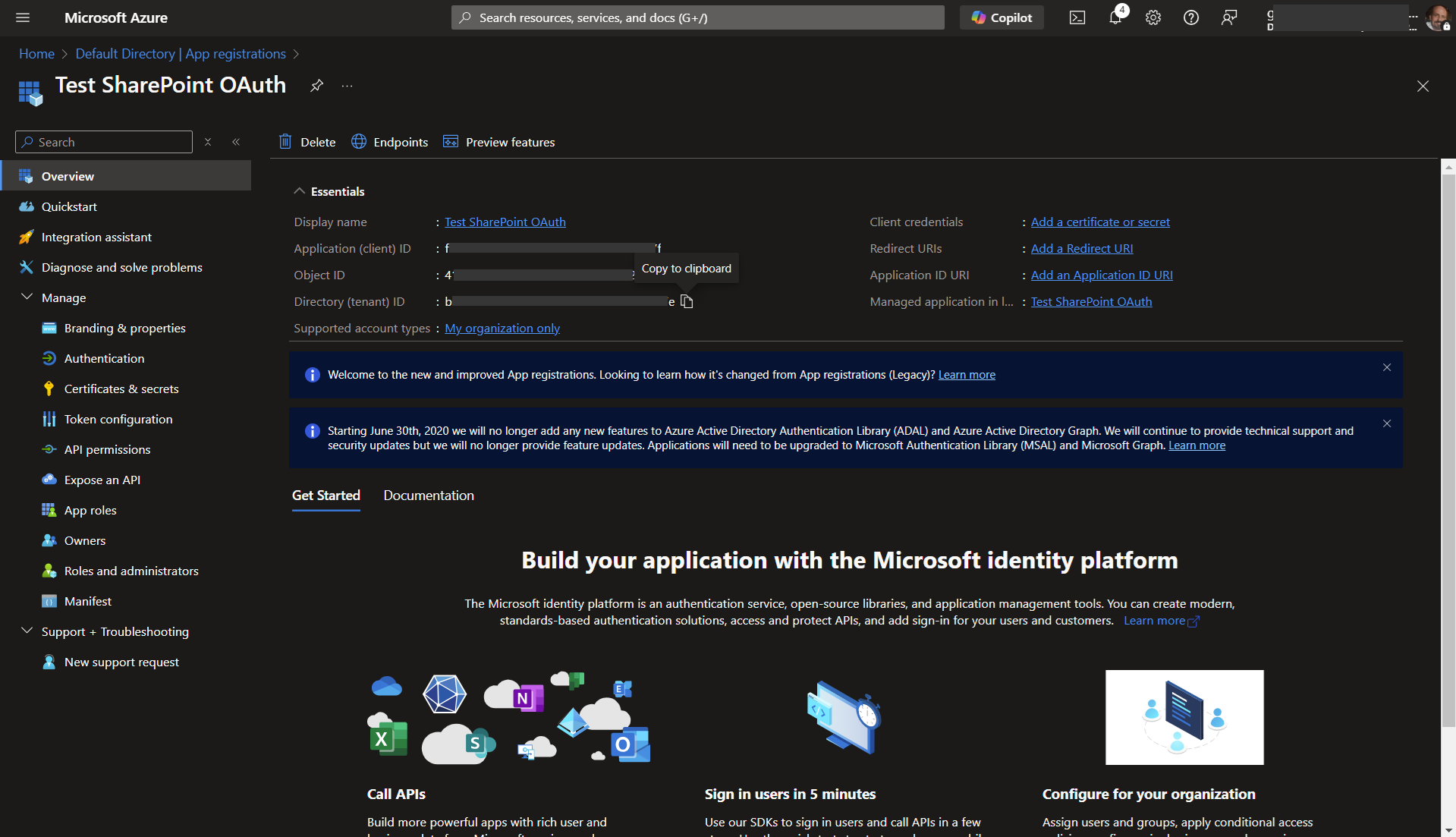Collapse the Support + Troubleshooting group
The width and height of the screenshot is (1456, 837).
point(27,631)
